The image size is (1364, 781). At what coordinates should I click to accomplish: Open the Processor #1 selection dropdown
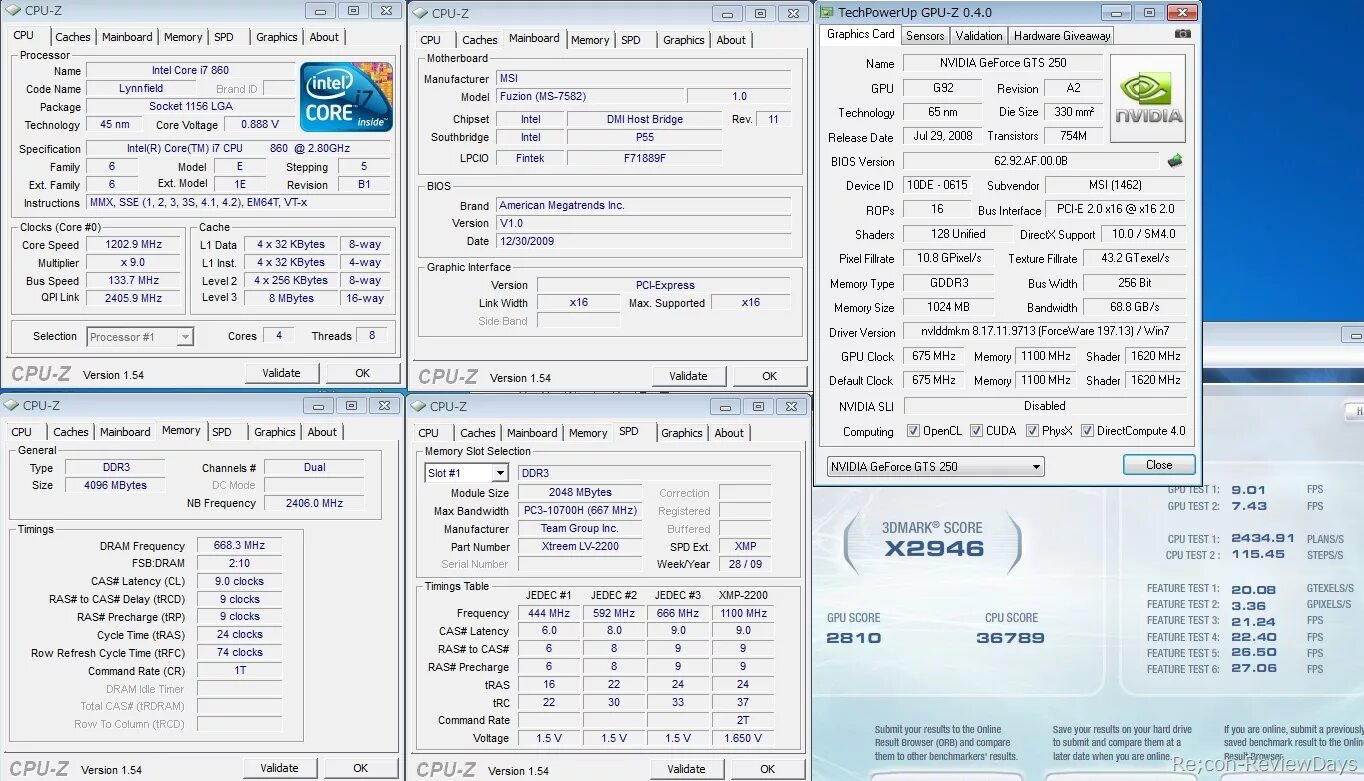[x=140, y=337]
